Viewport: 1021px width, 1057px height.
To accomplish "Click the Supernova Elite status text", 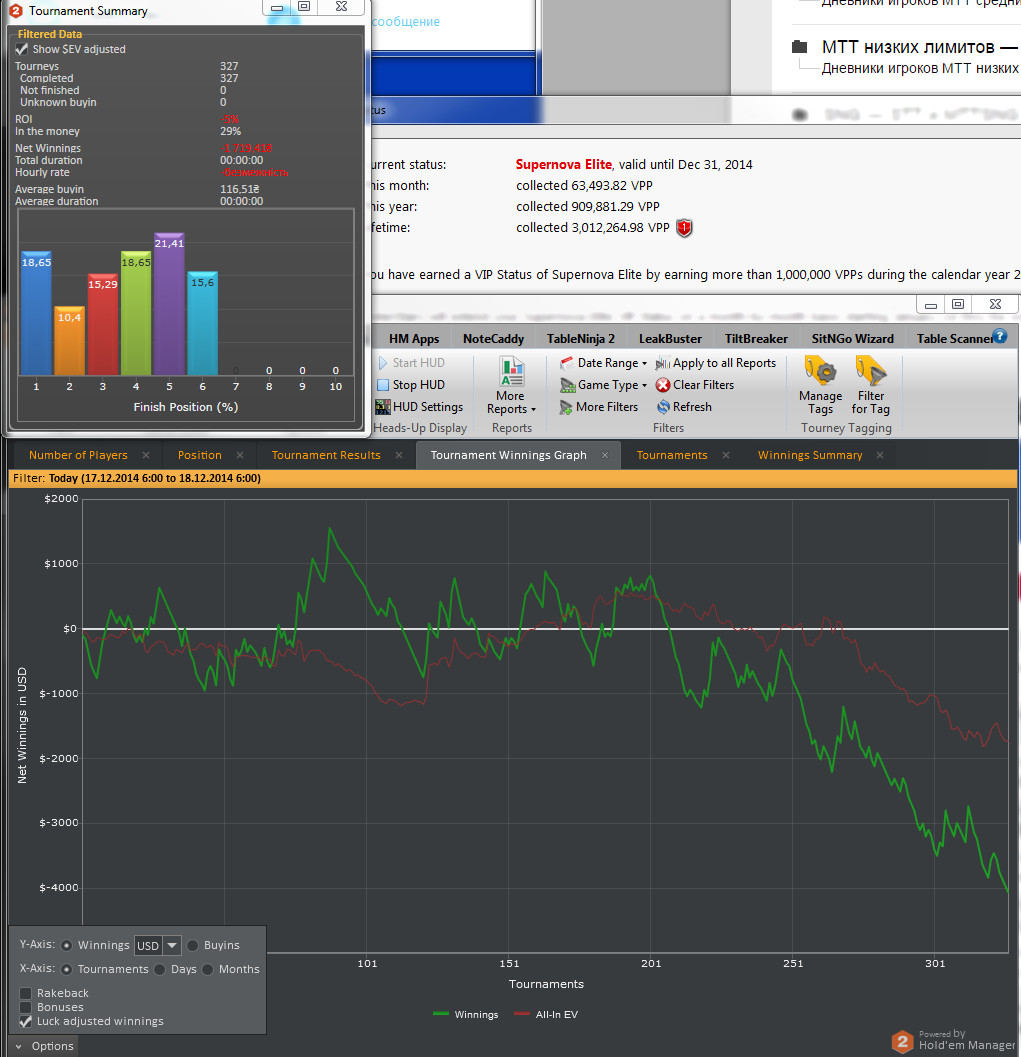I will point(563,164).
